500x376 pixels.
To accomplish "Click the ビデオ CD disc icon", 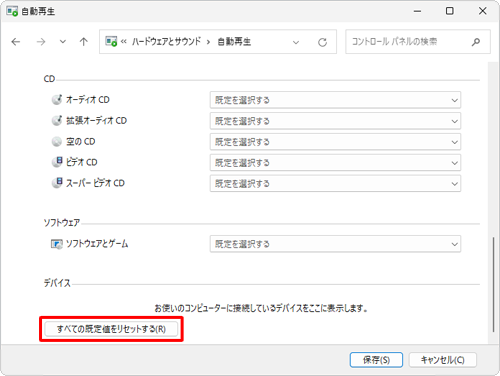I will click(57, 162).
